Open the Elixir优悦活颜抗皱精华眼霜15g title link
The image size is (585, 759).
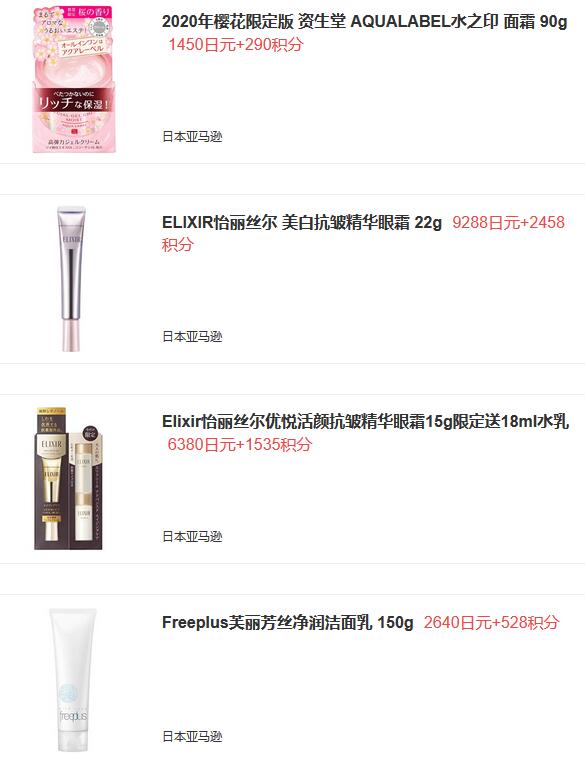pyautogui.click(x=365, y=422)
